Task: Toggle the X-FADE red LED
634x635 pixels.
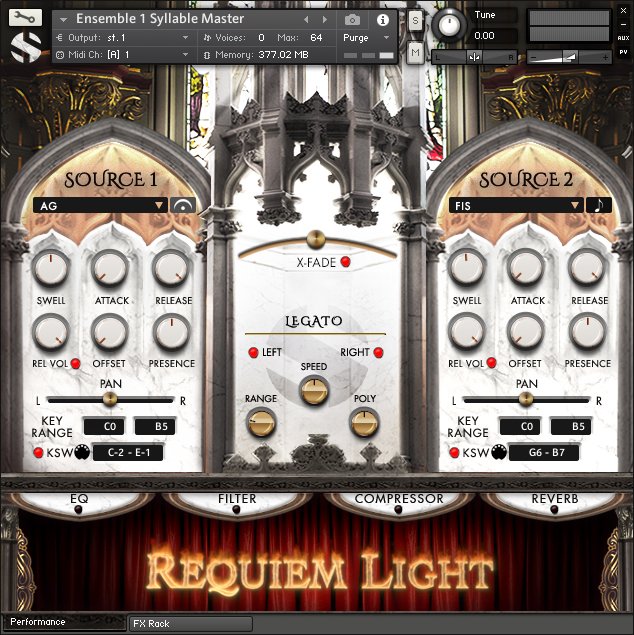Action: point(345,262)
